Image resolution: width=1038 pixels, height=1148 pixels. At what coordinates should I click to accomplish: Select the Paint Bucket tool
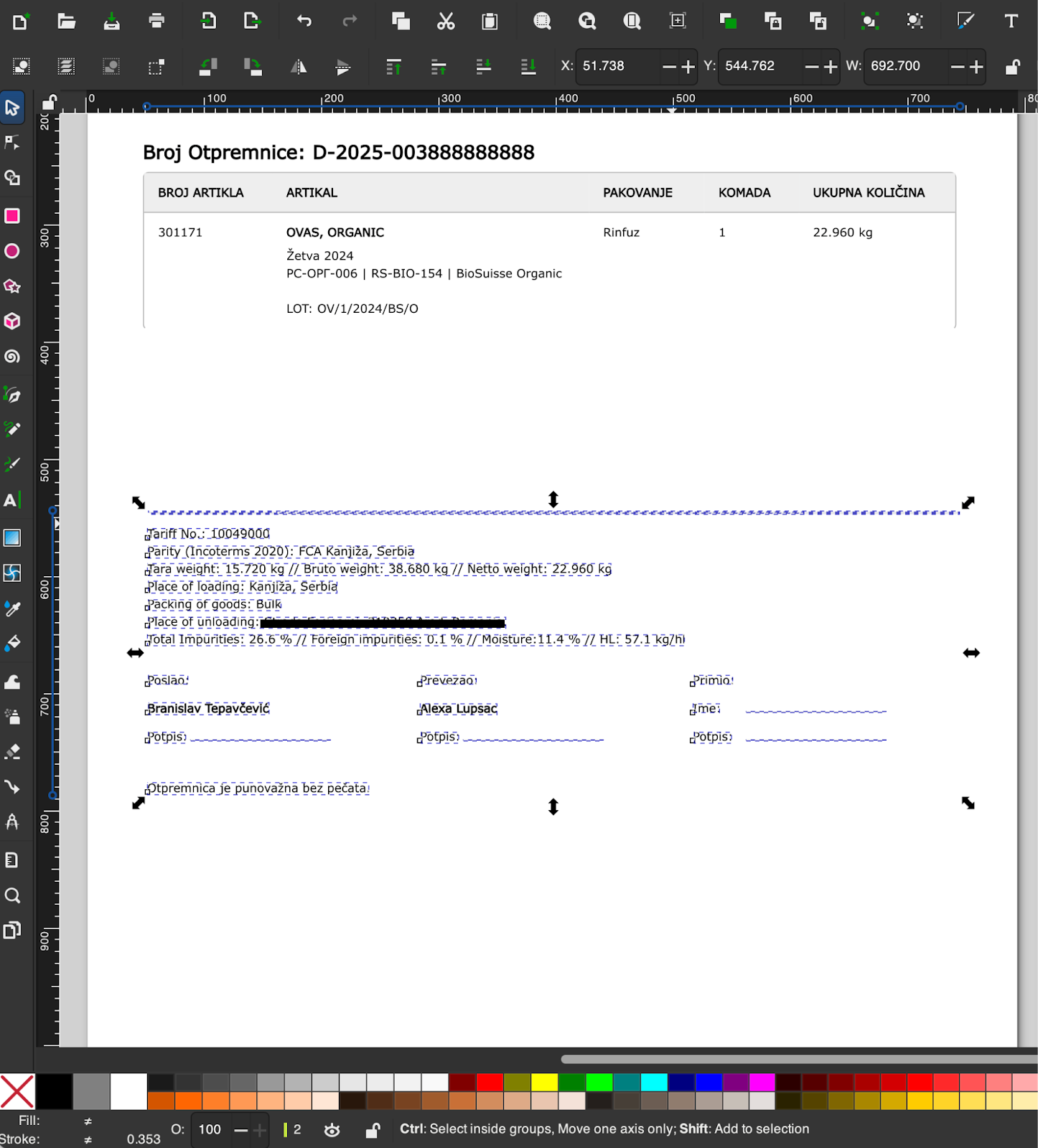pyautogui.click(x=12, y=643)
